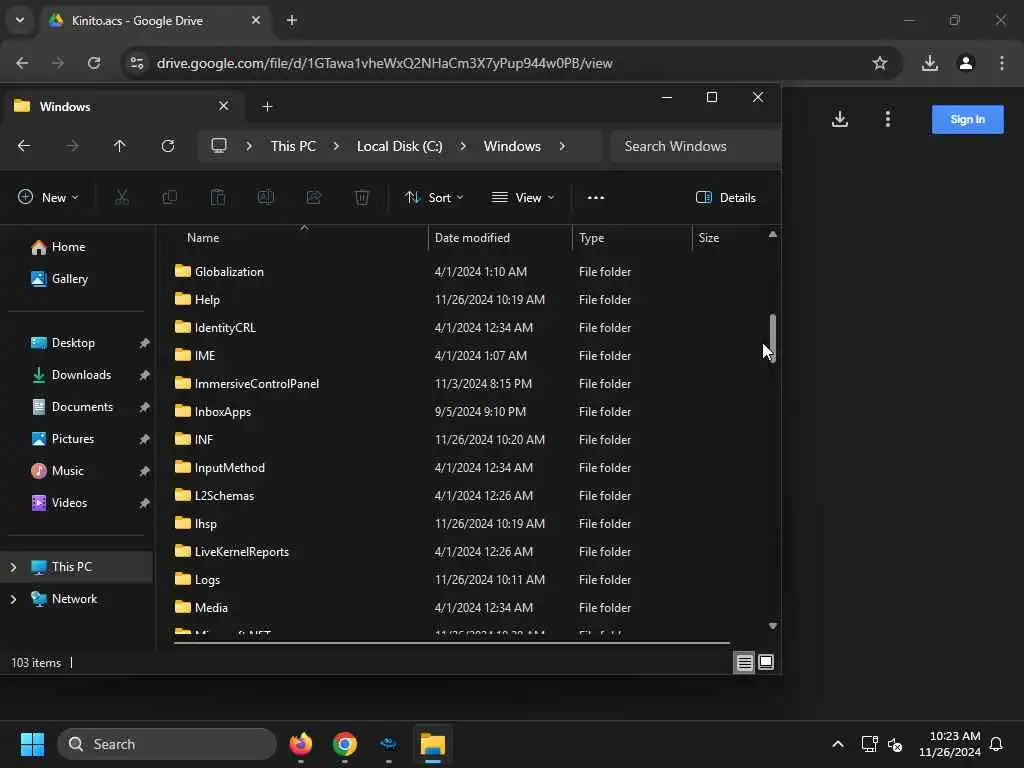
Task: Open the New item dropdown
Action: point(48,197)
